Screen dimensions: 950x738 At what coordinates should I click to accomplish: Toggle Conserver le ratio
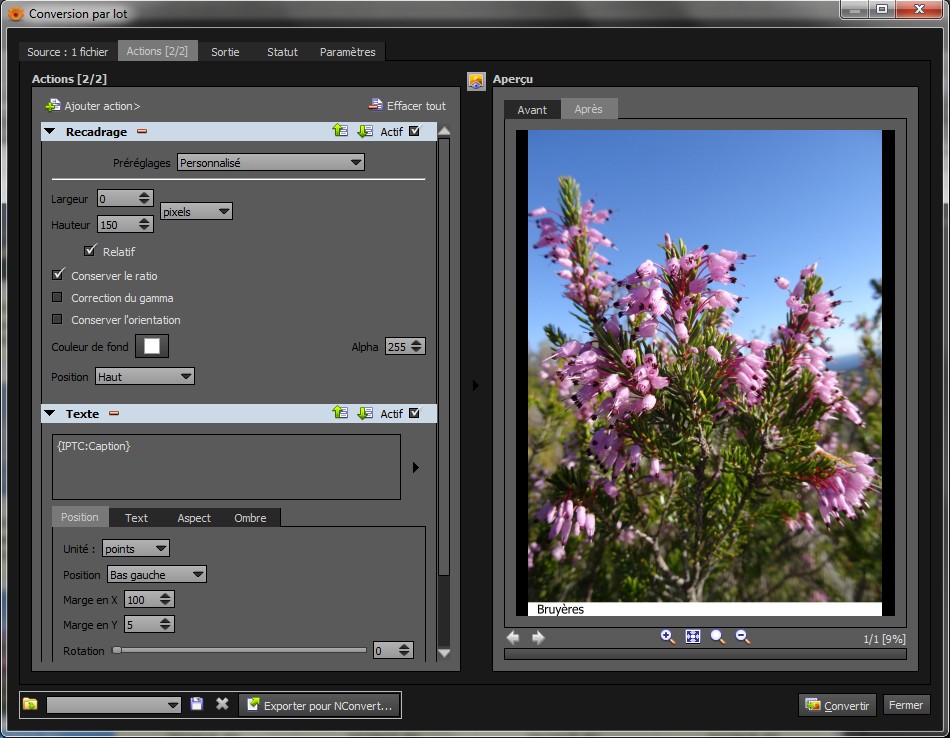click(x=58, y=274)
